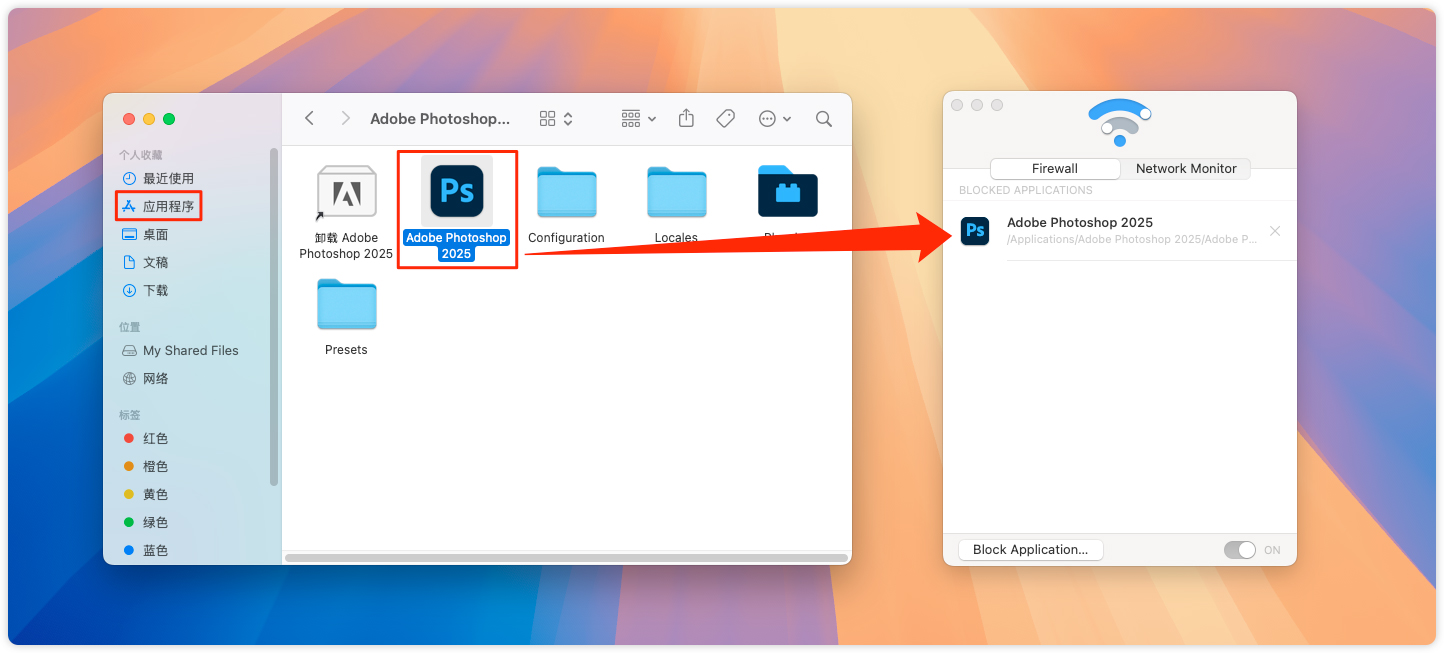Choose the 绿色 tag in the sidebar
The height and width of the screenshot is (653, 1444).
[145, 522]
